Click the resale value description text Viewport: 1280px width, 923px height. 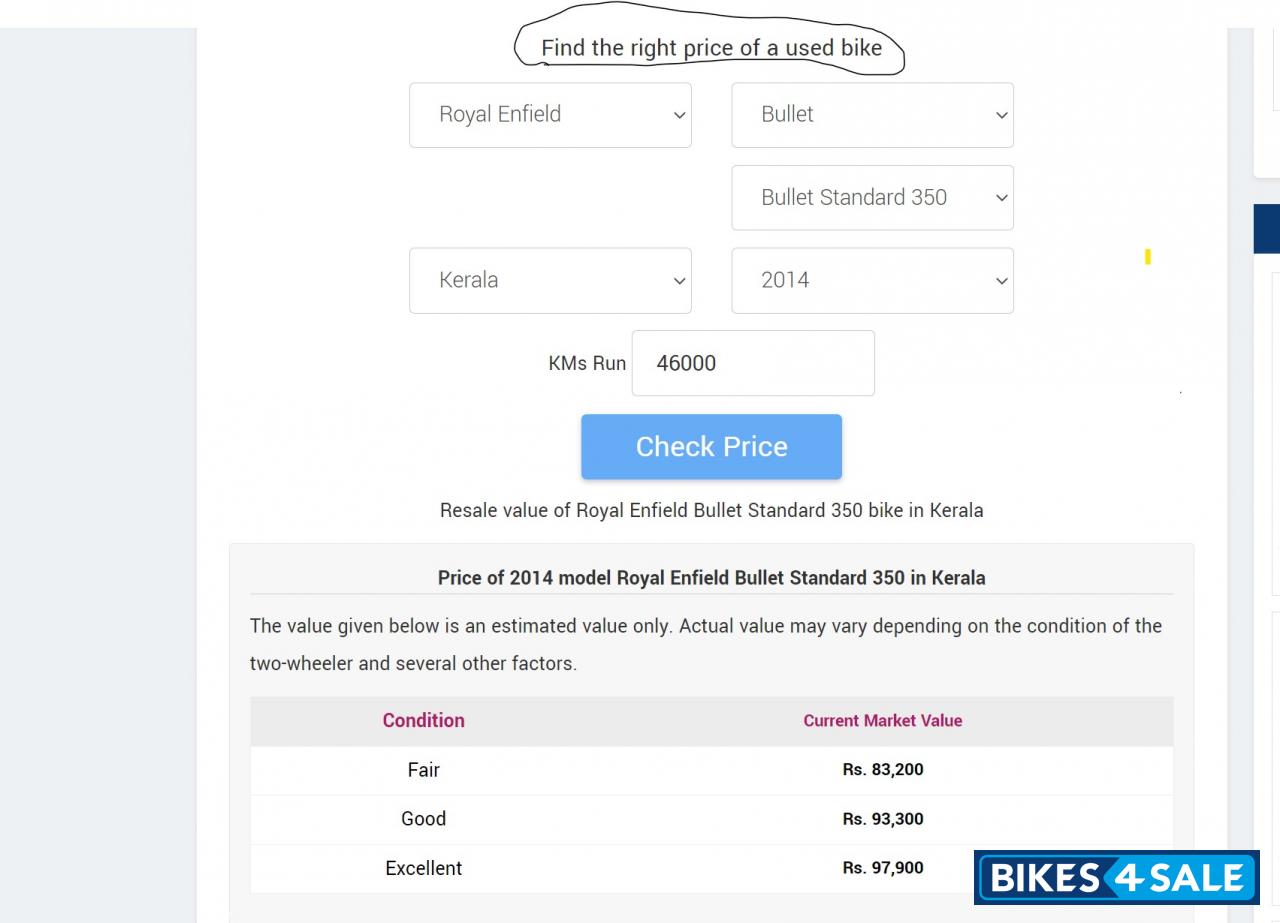click(711, 510)
